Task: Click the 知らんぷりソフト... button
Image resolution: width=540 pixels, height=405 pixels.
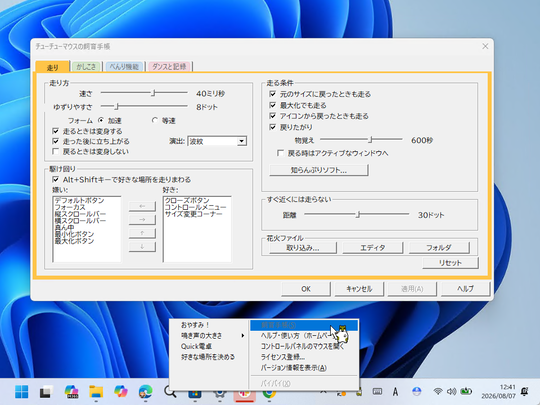Action: click(319, 170)
